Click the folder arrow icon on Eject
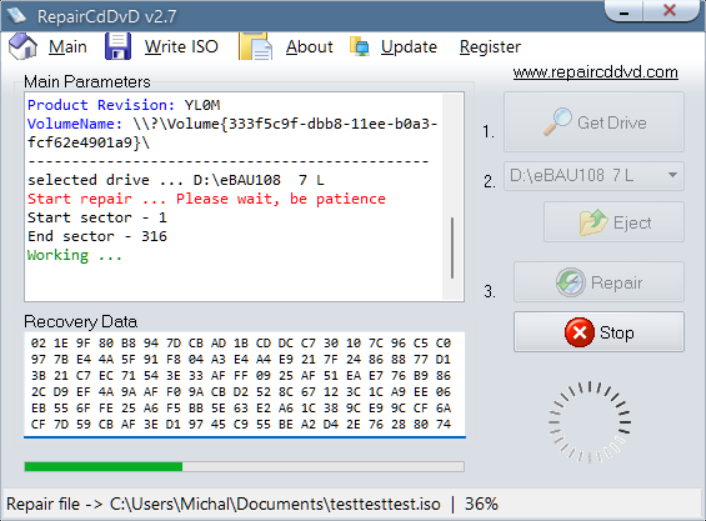This screenshot has height=521, width=706. [x=593, y=222]
